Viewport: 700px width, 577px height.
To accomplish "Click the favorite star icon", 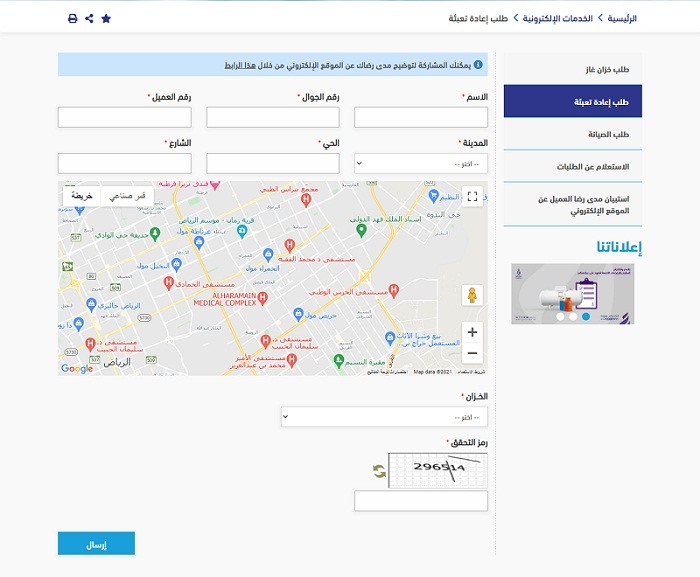I will pyautogui.click(x=106, y=18).
